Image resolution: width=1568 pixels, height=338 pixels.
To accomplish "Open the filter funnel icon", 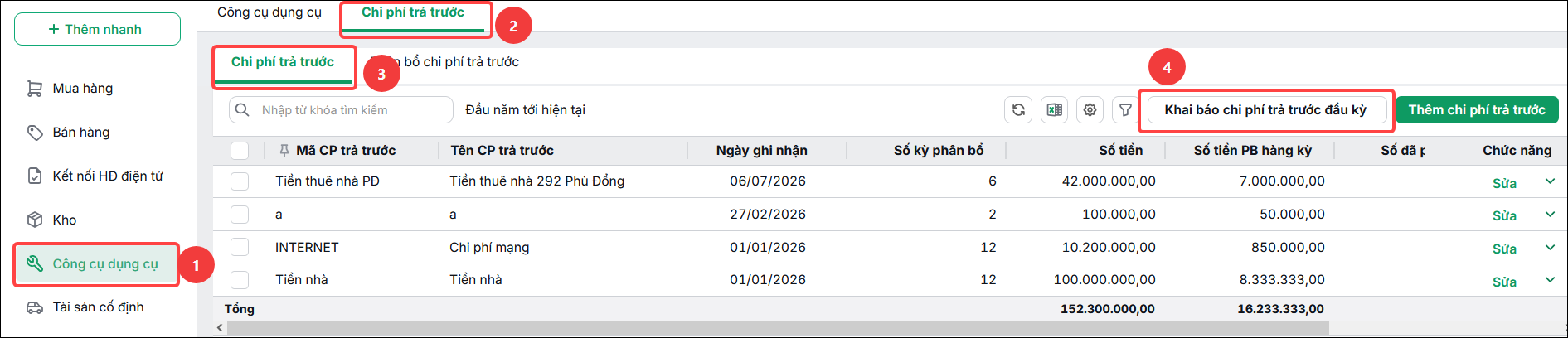I will click(x=1125, y=109).
